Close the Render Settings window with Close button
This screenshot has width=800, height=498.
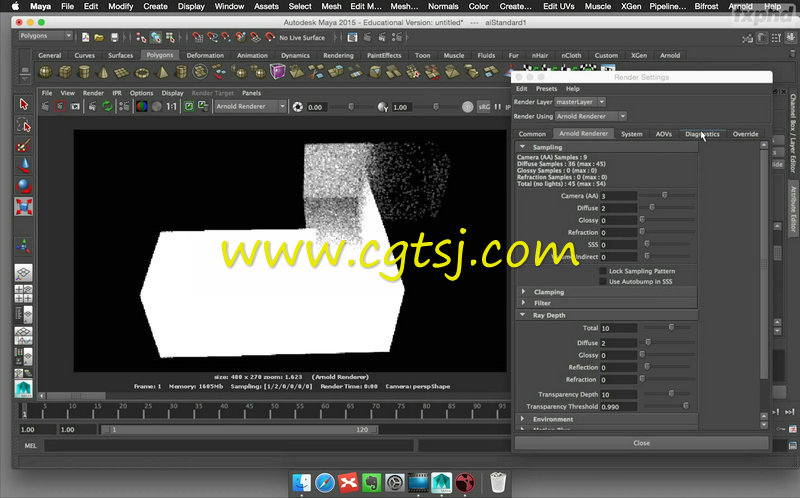(x=641, y=443)
